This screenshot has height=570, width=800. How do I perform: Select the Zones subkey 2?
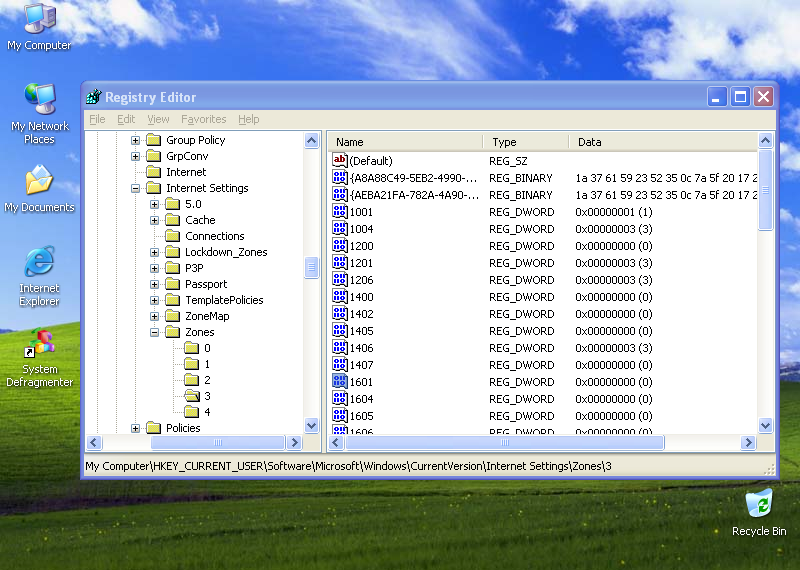tap(207, 380)
